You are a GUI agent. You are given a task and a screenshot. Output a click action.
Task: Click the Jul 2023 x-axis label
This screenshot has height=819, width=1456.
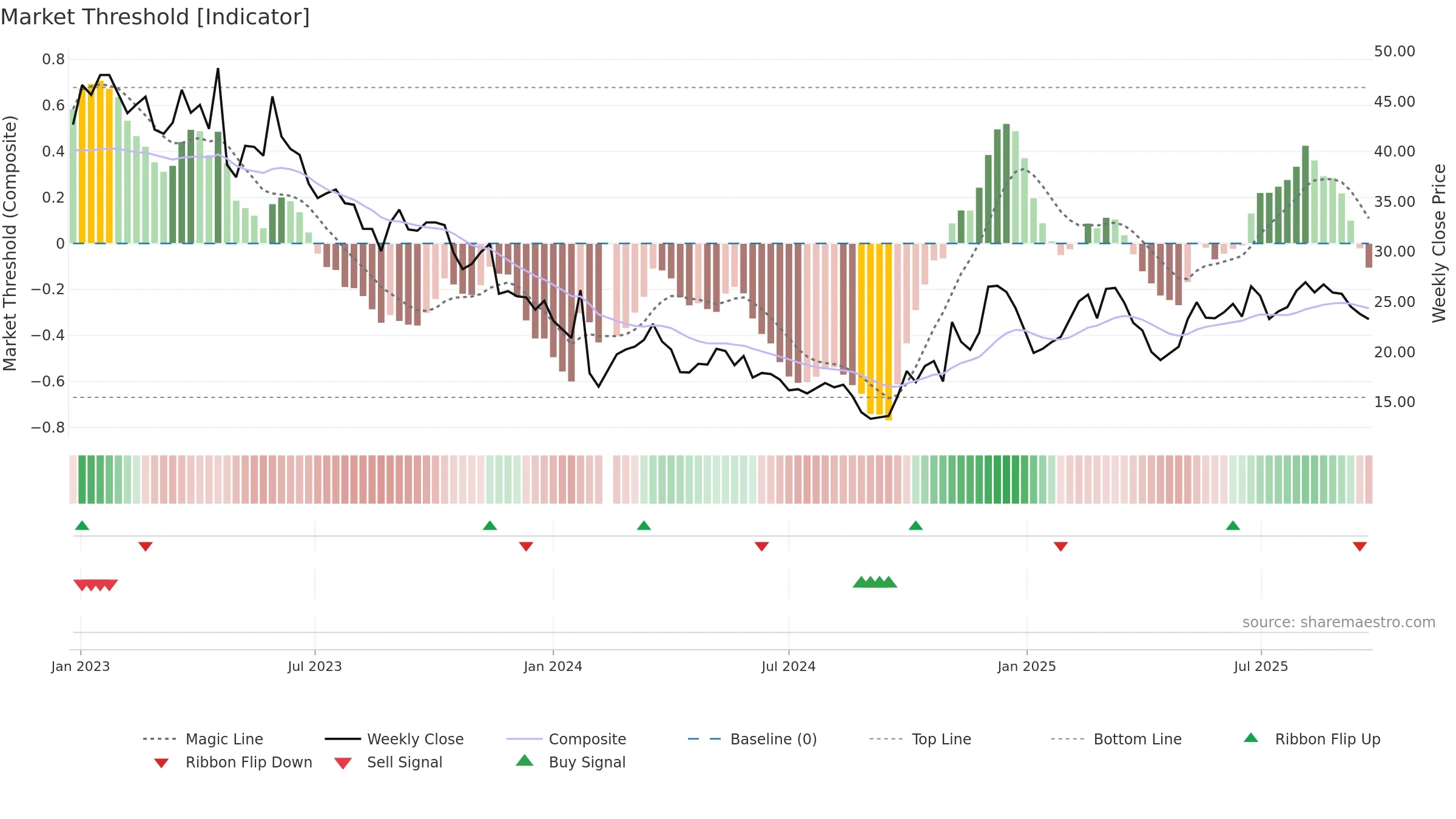point(315,667)
